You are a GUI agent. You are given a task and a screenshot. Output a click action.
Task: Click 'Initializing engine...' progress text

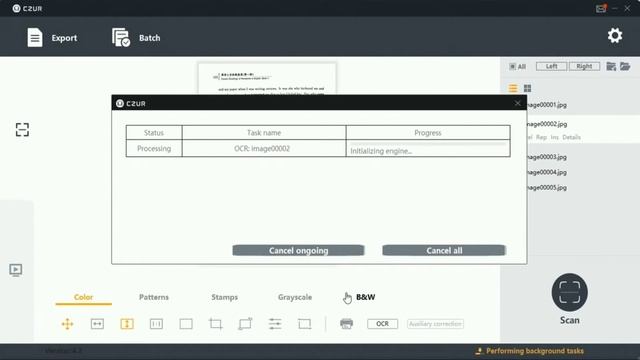(x=381, y=151)
